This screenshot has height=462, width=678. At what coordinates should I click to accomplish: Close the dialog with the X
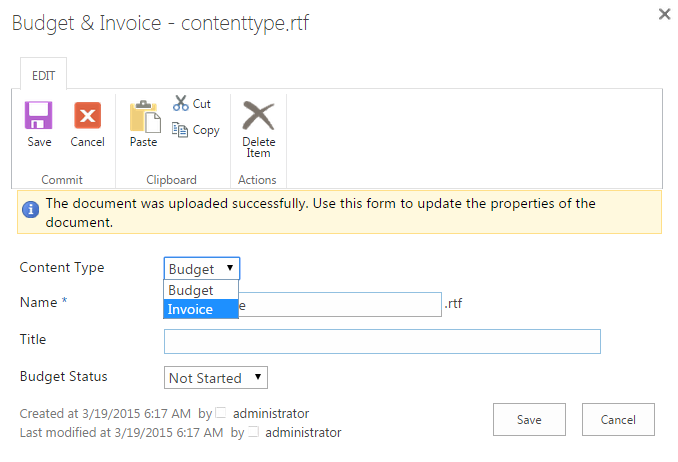(664, 15)
